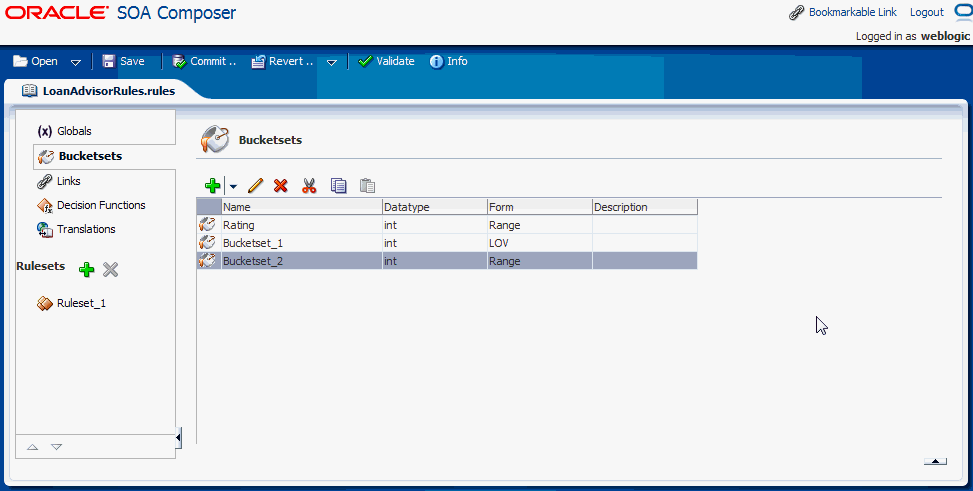
Task: Click the Datatype column header
Action: (434, 207)
